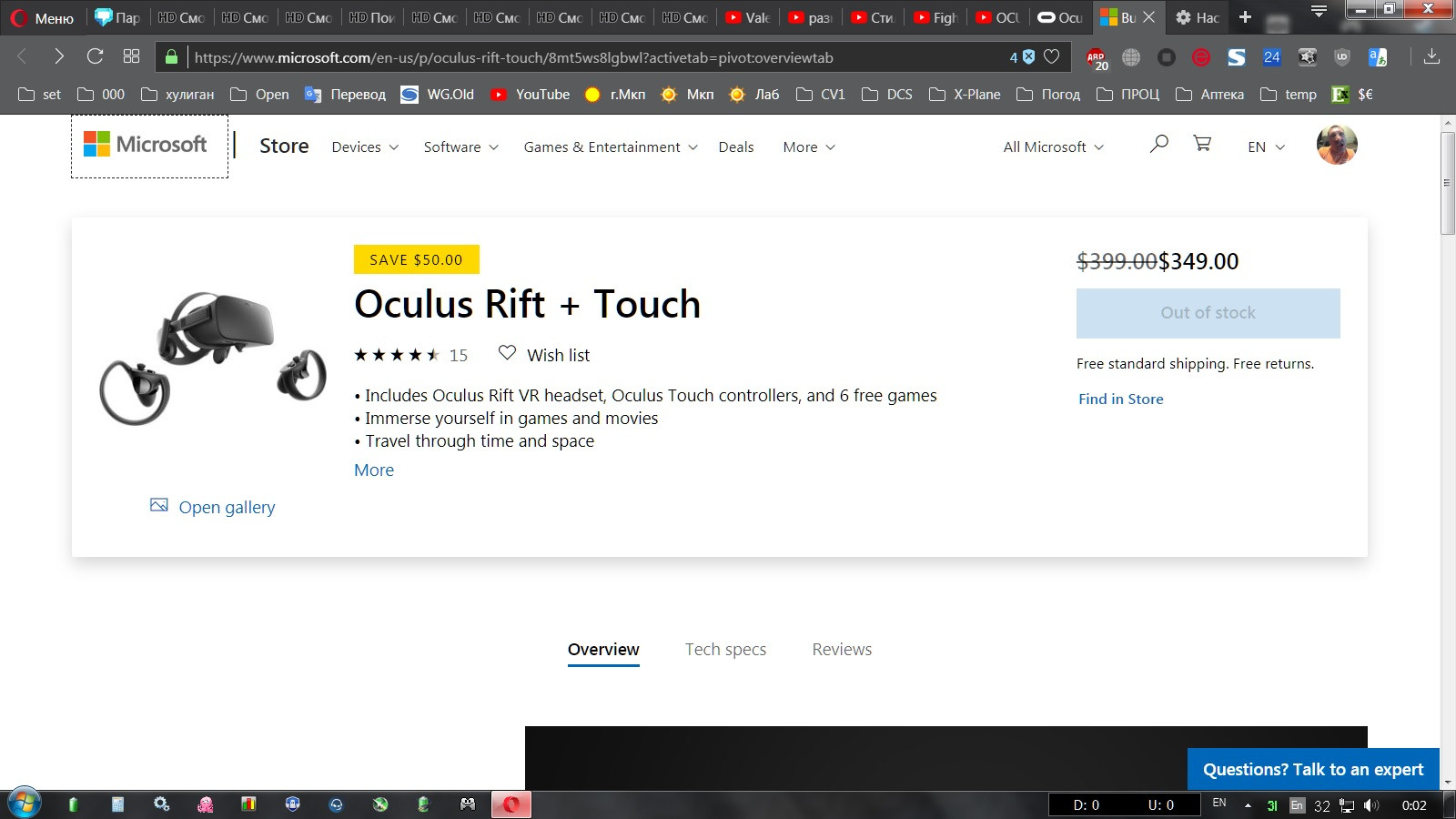The width and height of the screenshot is (1456, 819).
Task: Open the Opera speed dial grid icon
Action: (131, 56)
